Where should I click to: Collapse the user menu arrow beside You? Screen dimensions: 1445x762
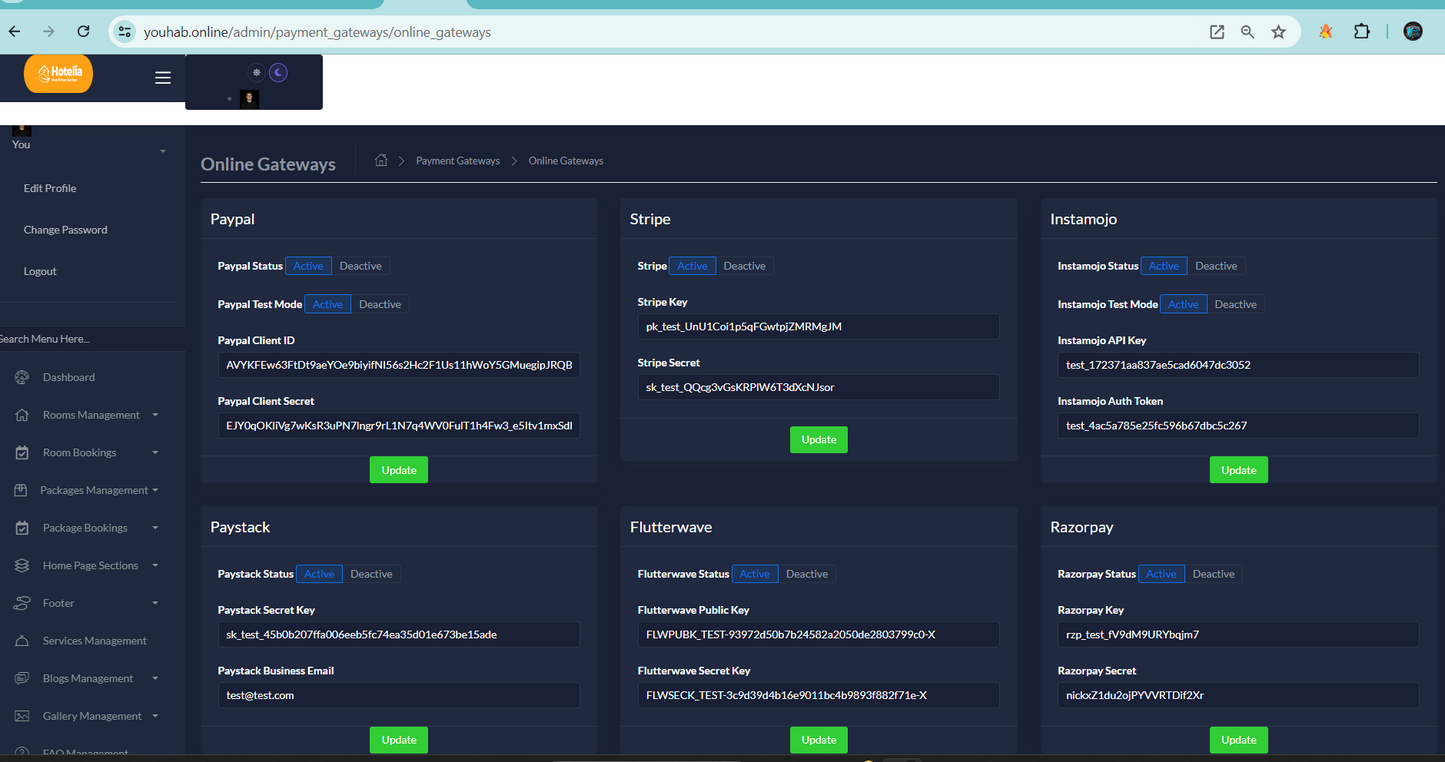pyautogui.click(x=162, y=152)
